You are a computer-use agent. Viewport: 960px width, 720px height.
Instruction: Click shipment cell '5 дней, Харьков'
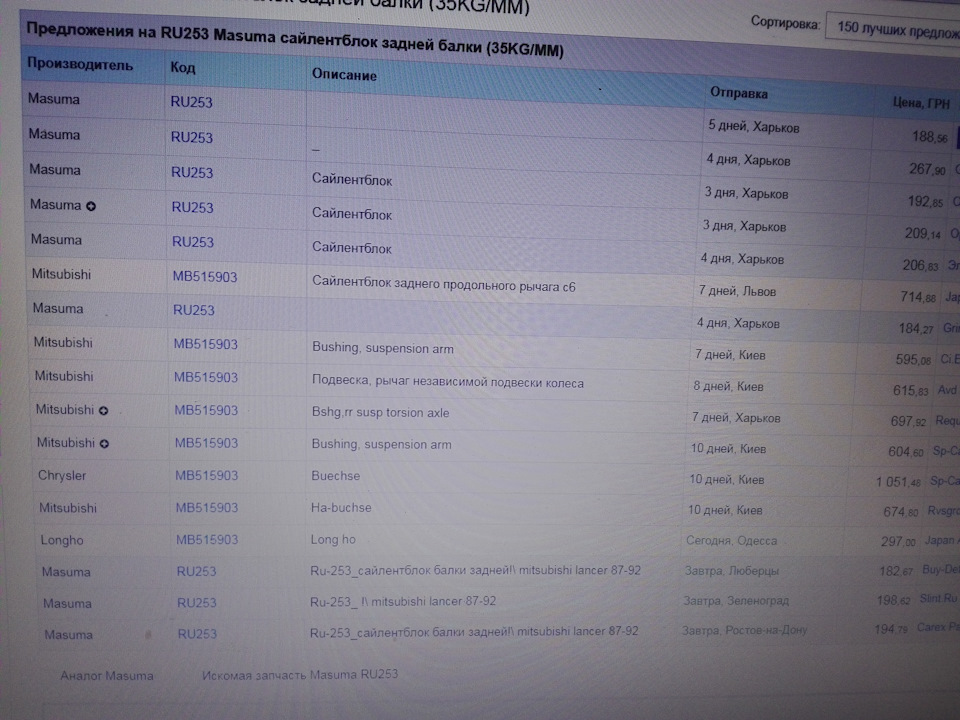(x=754, y=127)
